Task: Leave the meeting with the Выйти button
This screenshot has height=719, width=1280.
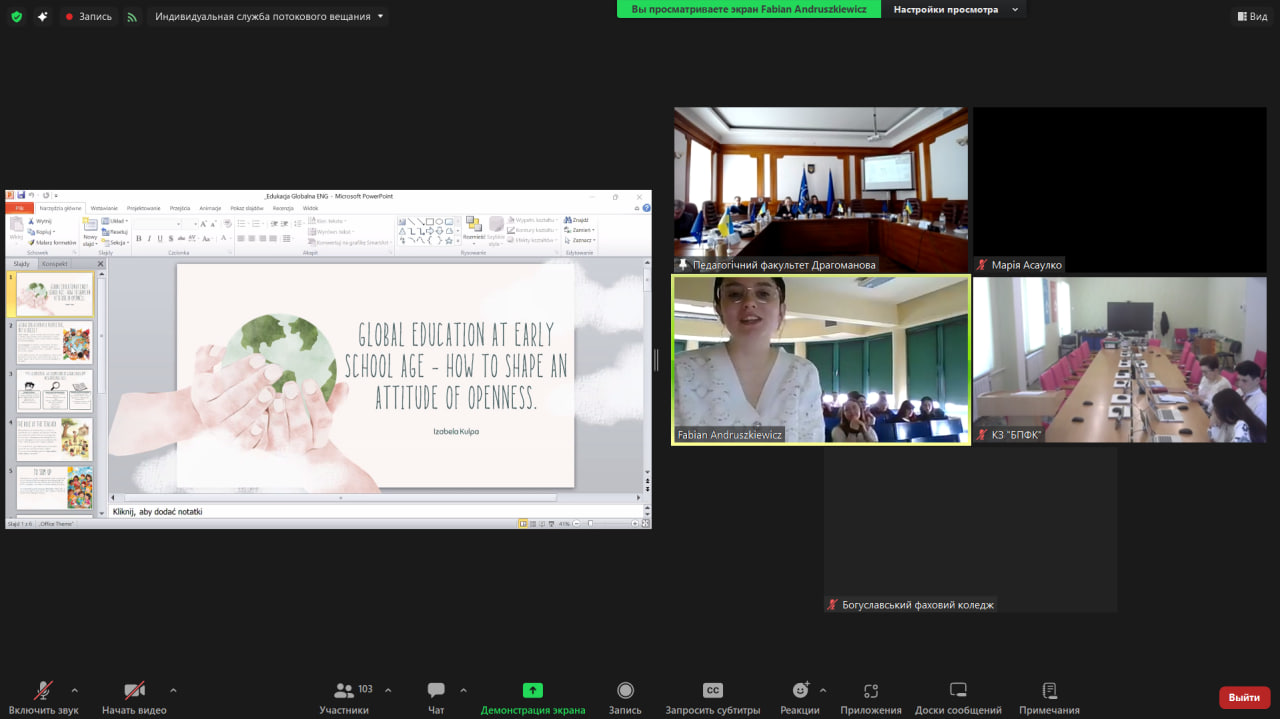Action: click(1244, 697)
